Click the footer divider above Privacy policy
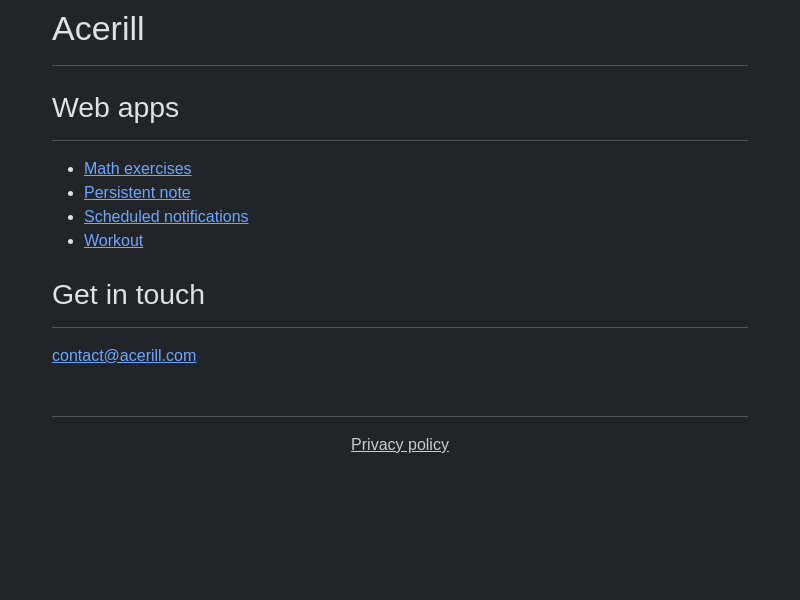 tap(400, 417)
